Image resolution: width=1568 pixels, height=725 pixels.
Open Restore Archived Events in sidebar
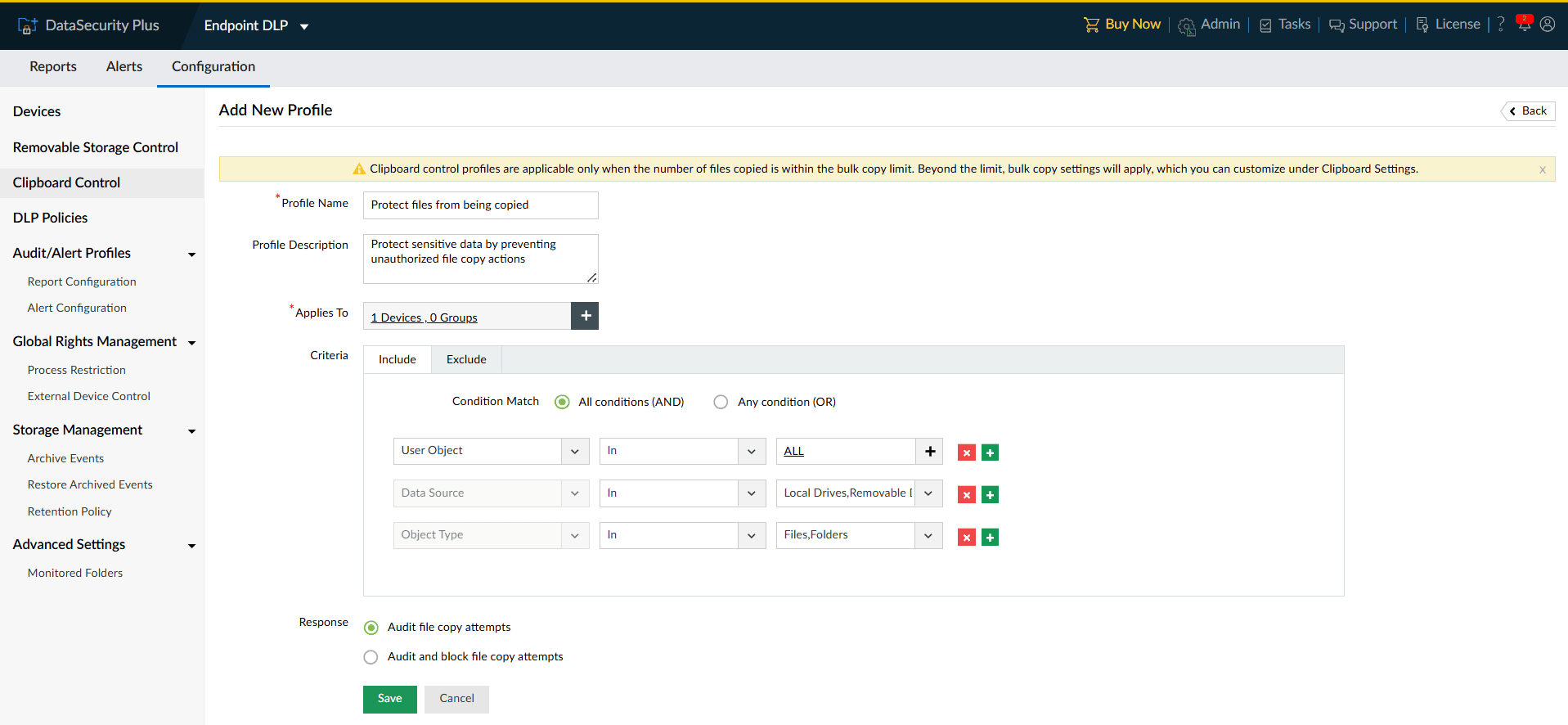tap(90, 484)
